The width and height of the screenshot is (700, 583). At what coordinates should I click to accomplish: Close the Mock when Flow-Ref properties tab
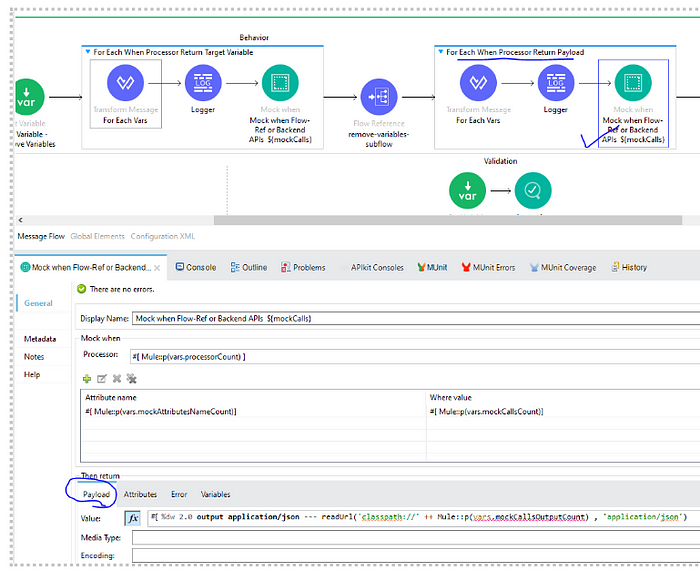157,268
